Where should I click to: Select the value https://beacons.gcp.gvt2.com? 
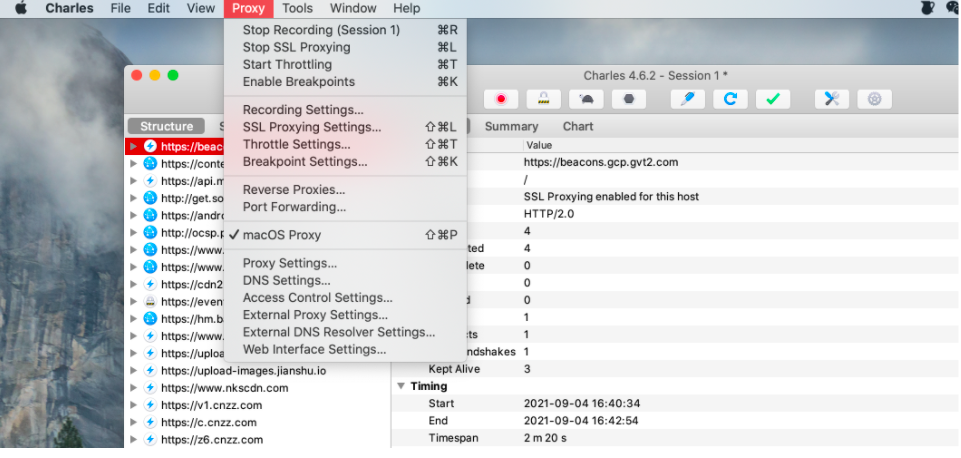pos(601,162)
